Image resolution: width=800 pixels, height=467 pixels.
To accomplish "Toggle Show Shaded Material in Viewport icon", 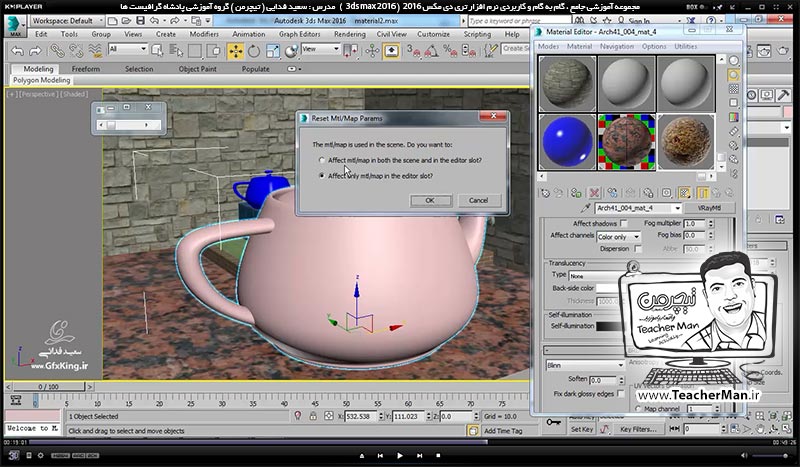I will pos(685,193).
